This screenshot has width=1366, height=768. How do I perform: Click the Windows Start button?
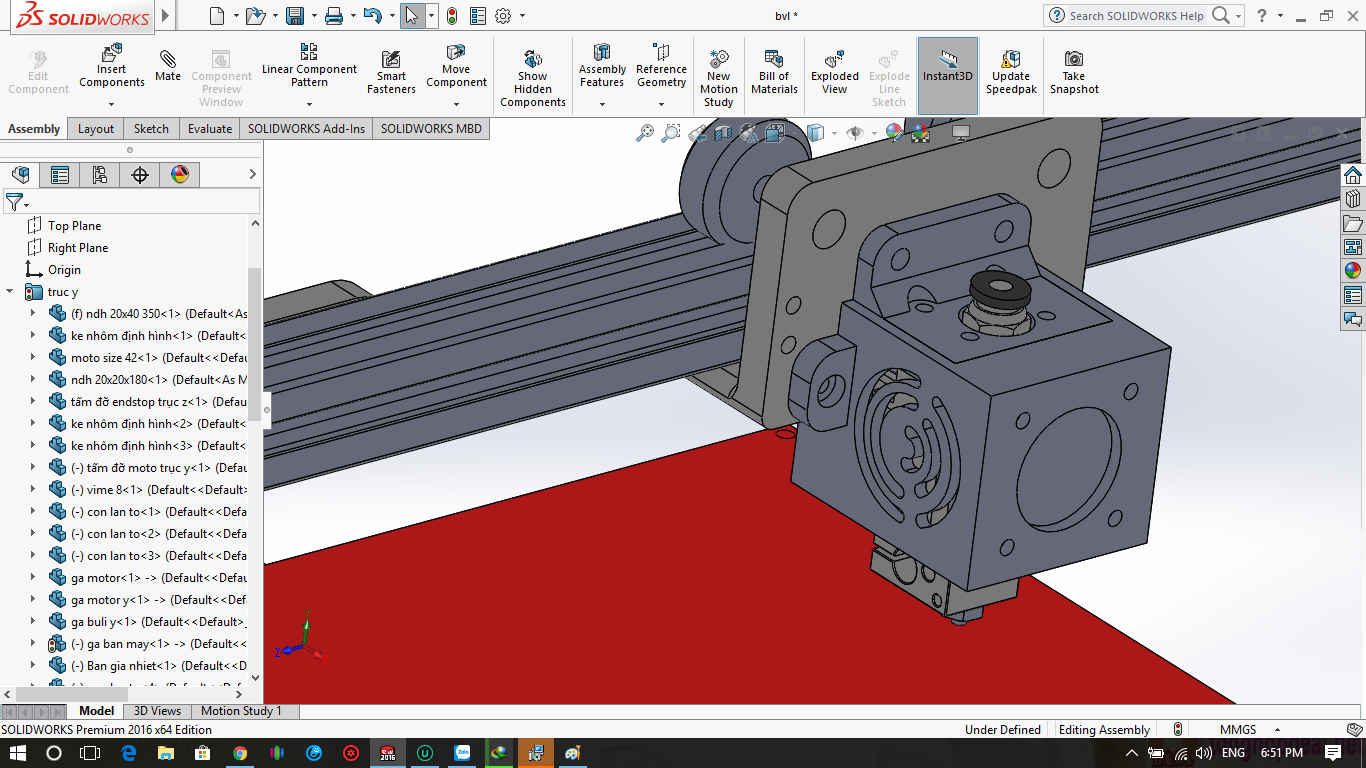click(18, 753)
